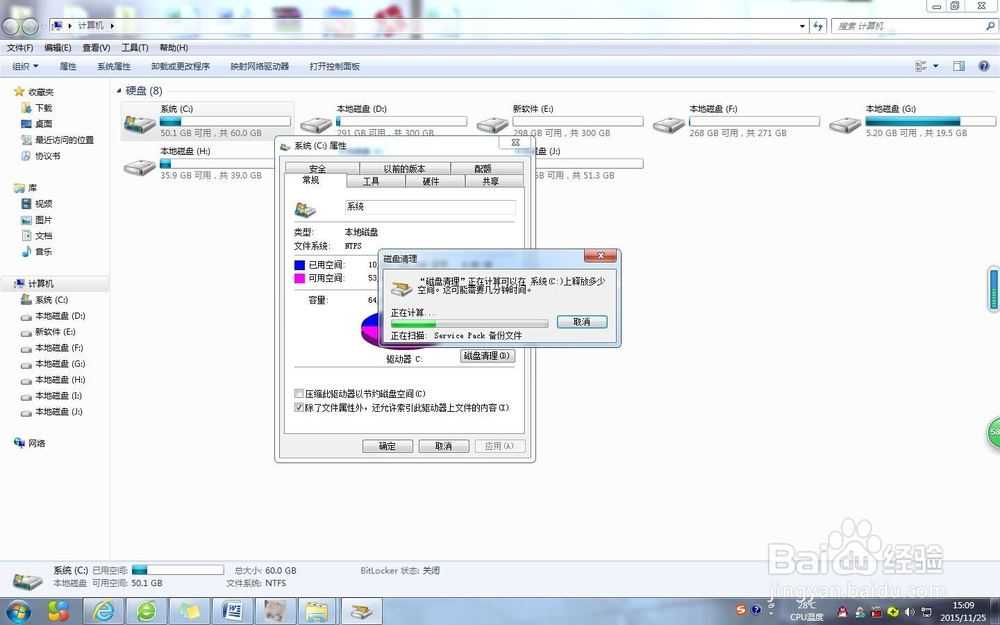This screenshot has height=625, width=1000.
Task: Open 音乐 library in sidebar
Action: [36, 251]
